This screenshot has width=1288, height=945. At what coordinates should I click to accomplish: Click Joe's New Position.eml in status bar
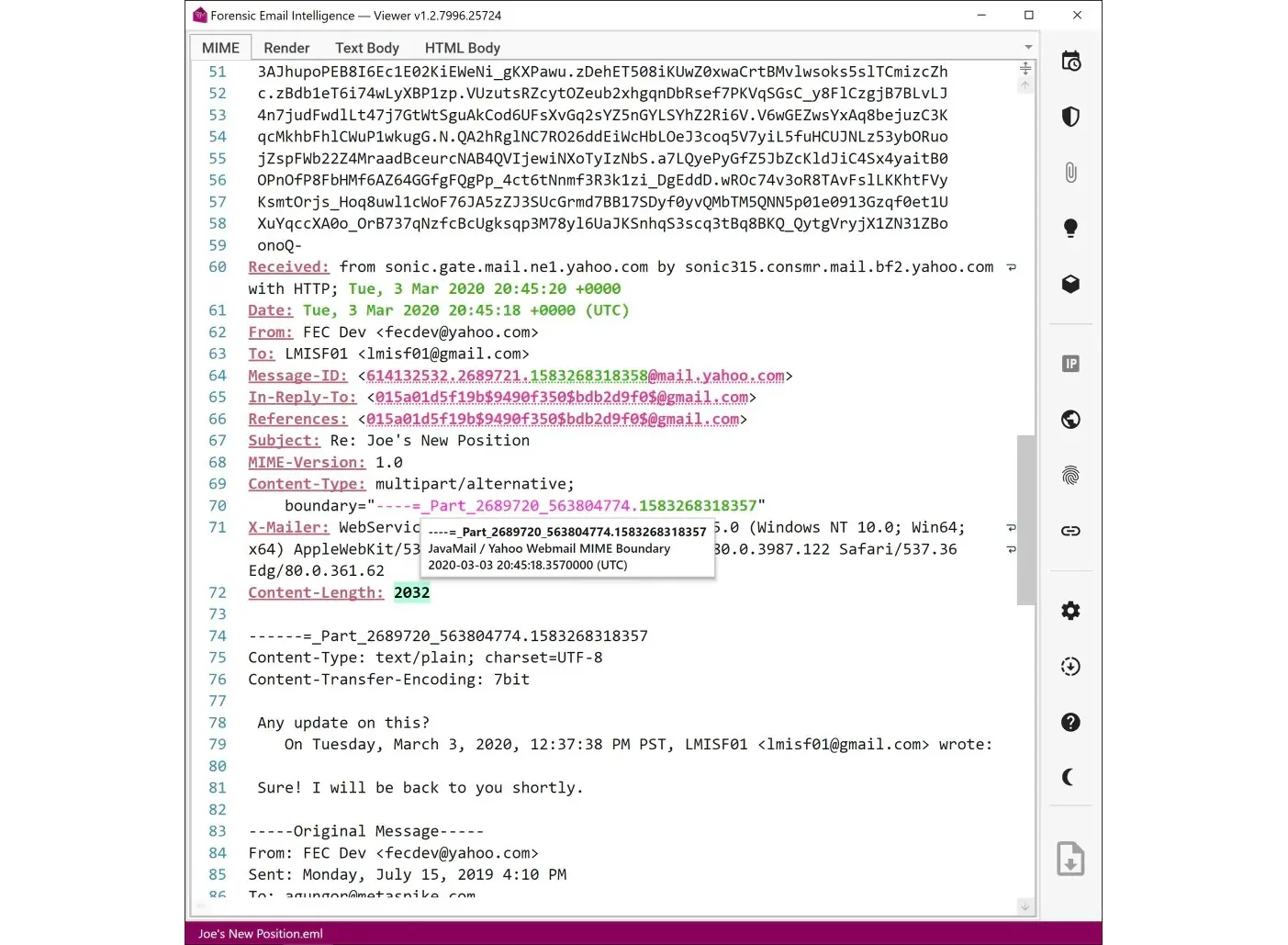tap(261, 934)
